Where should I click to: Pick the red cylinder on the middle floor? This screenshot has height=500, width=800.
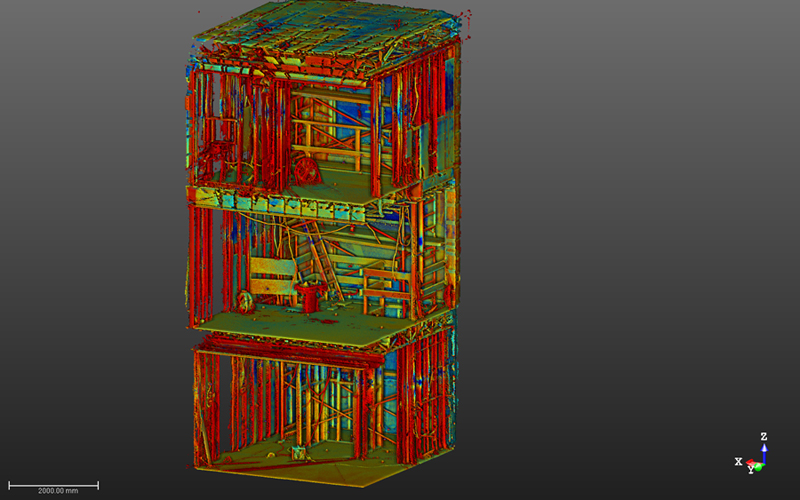click(309, 295)
